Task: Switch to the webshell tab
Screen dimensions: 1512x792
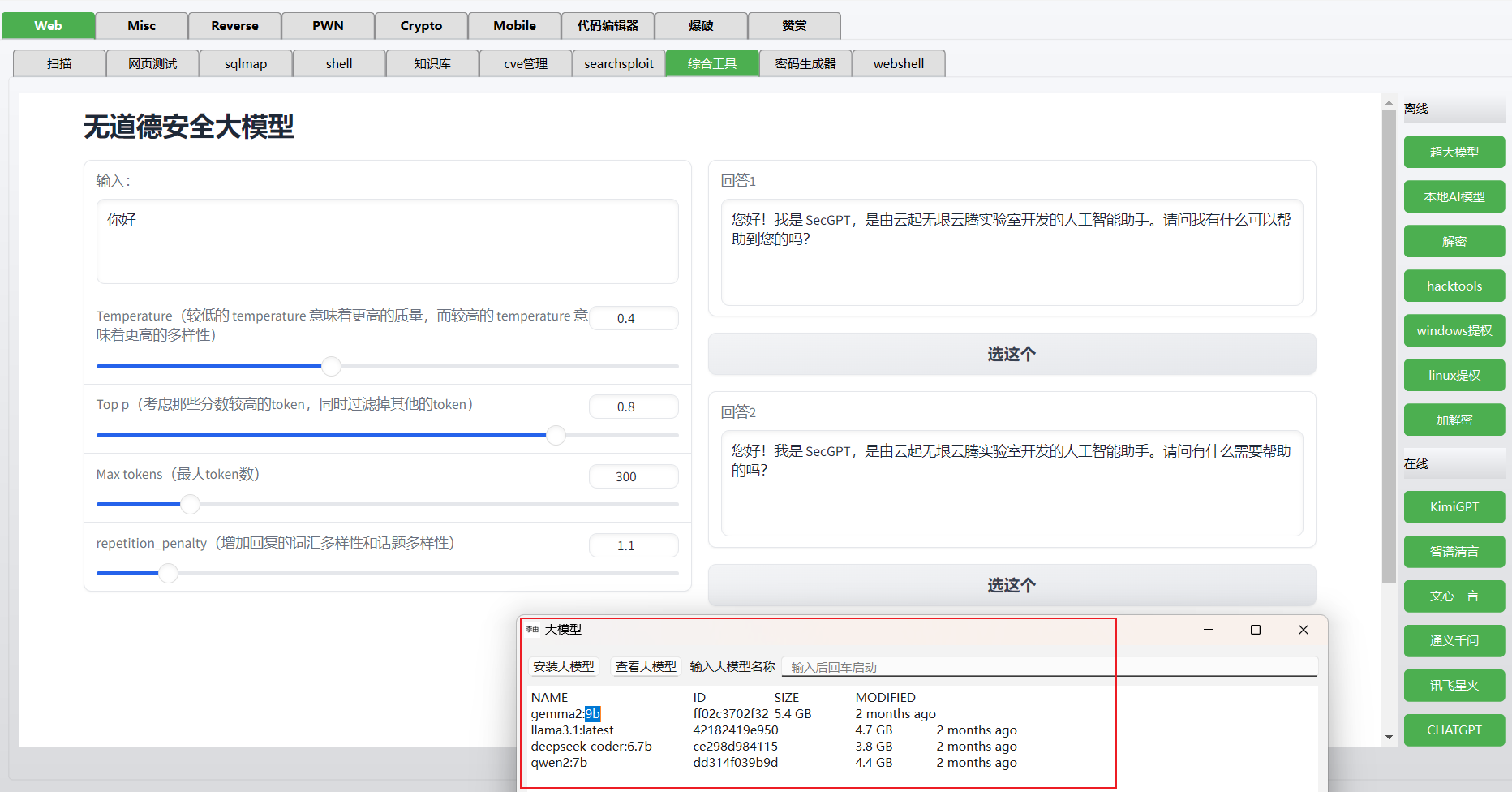Action: tap(898, 62)
